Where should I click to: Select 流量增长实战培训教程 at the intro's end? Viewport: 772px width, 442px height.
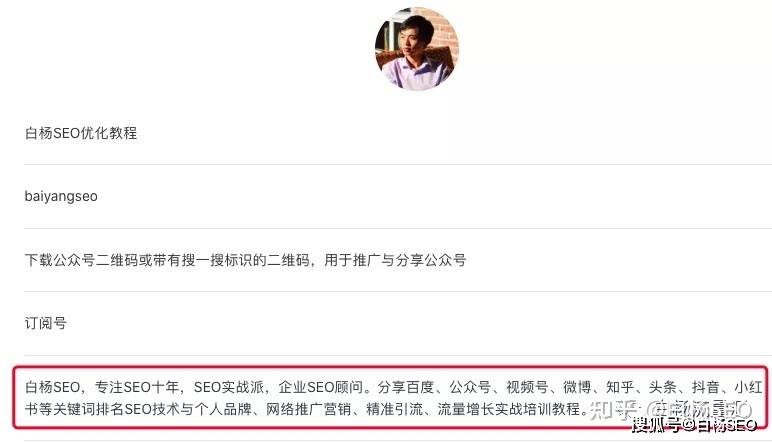tap(508, 409)
